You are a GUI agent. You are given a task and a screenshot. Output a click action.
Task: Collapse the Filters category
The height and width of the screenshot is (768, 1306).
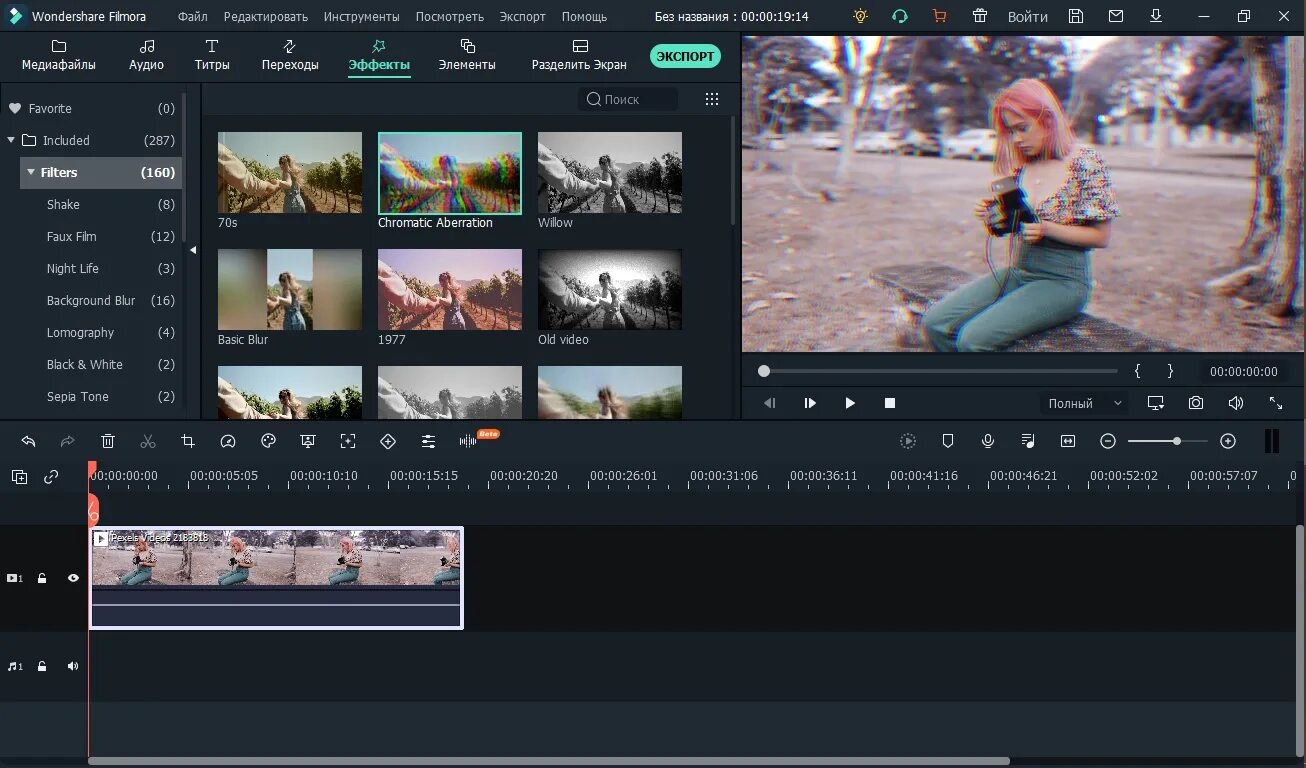[31, 172]
